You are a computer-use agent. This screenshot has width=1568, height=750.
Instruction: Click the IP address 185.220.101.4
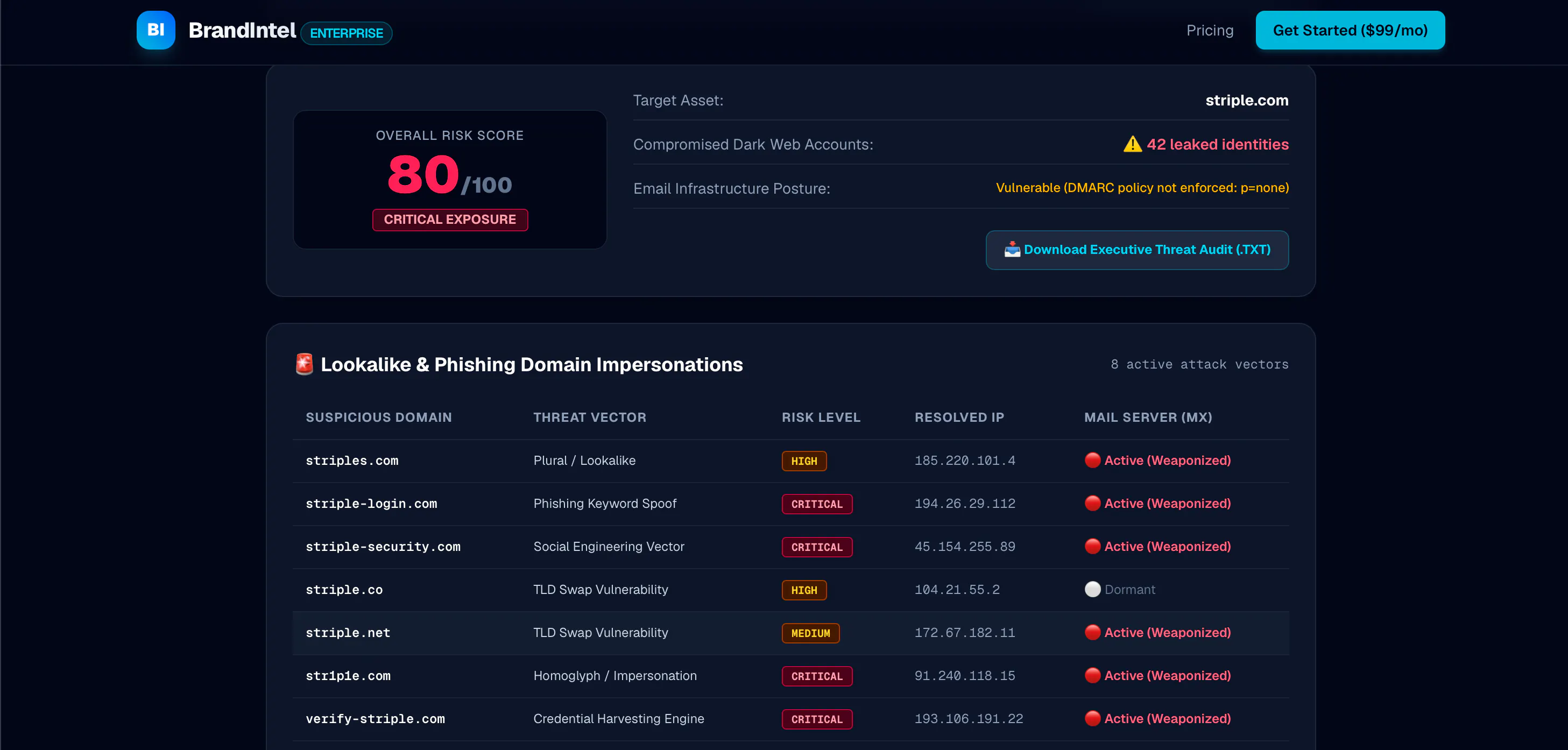click(965, 461)
